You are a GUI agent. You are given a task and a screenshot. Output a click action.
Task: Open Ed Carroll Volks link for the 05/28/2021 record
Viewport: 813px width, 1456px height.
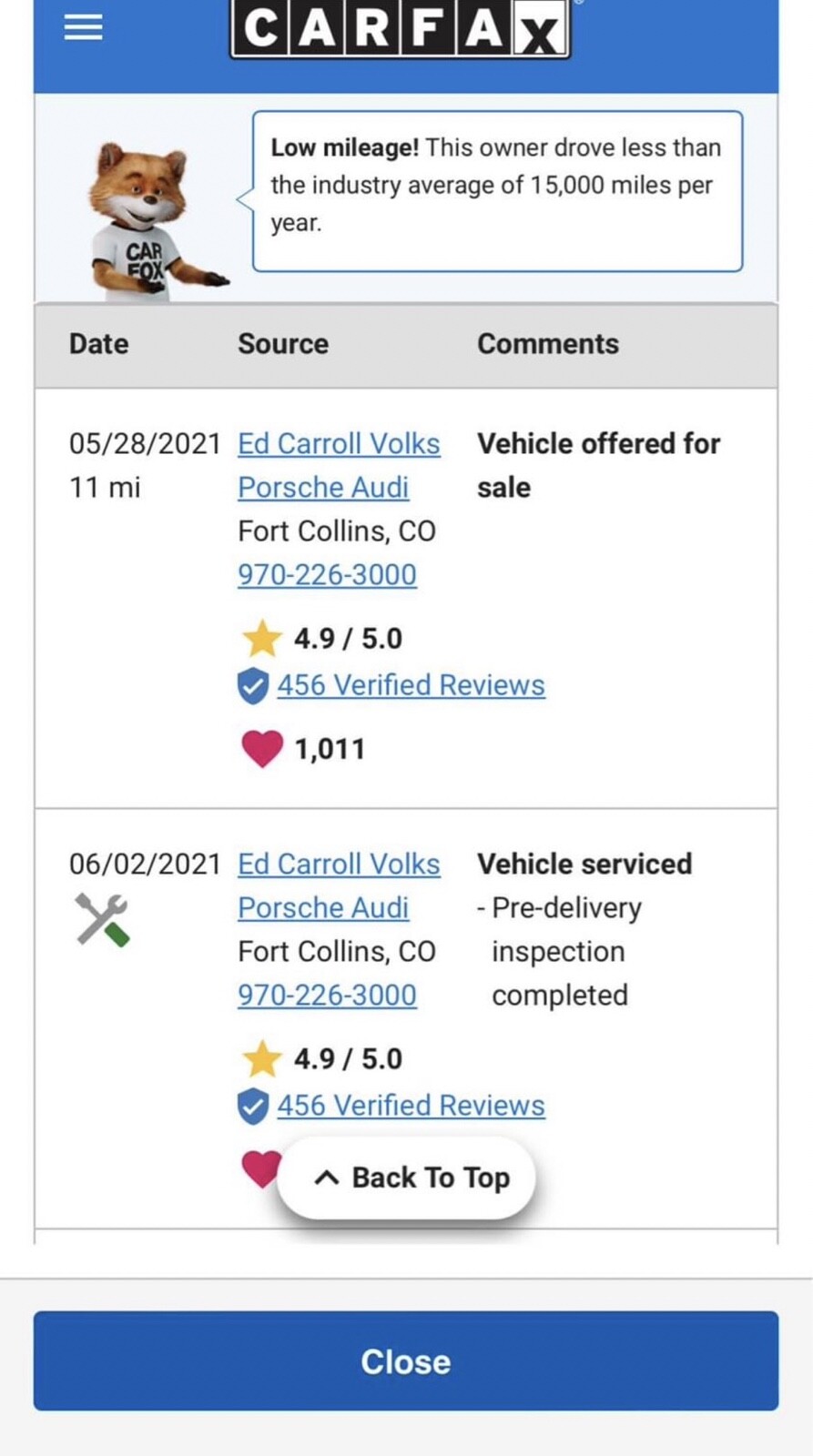pos(339,444)
